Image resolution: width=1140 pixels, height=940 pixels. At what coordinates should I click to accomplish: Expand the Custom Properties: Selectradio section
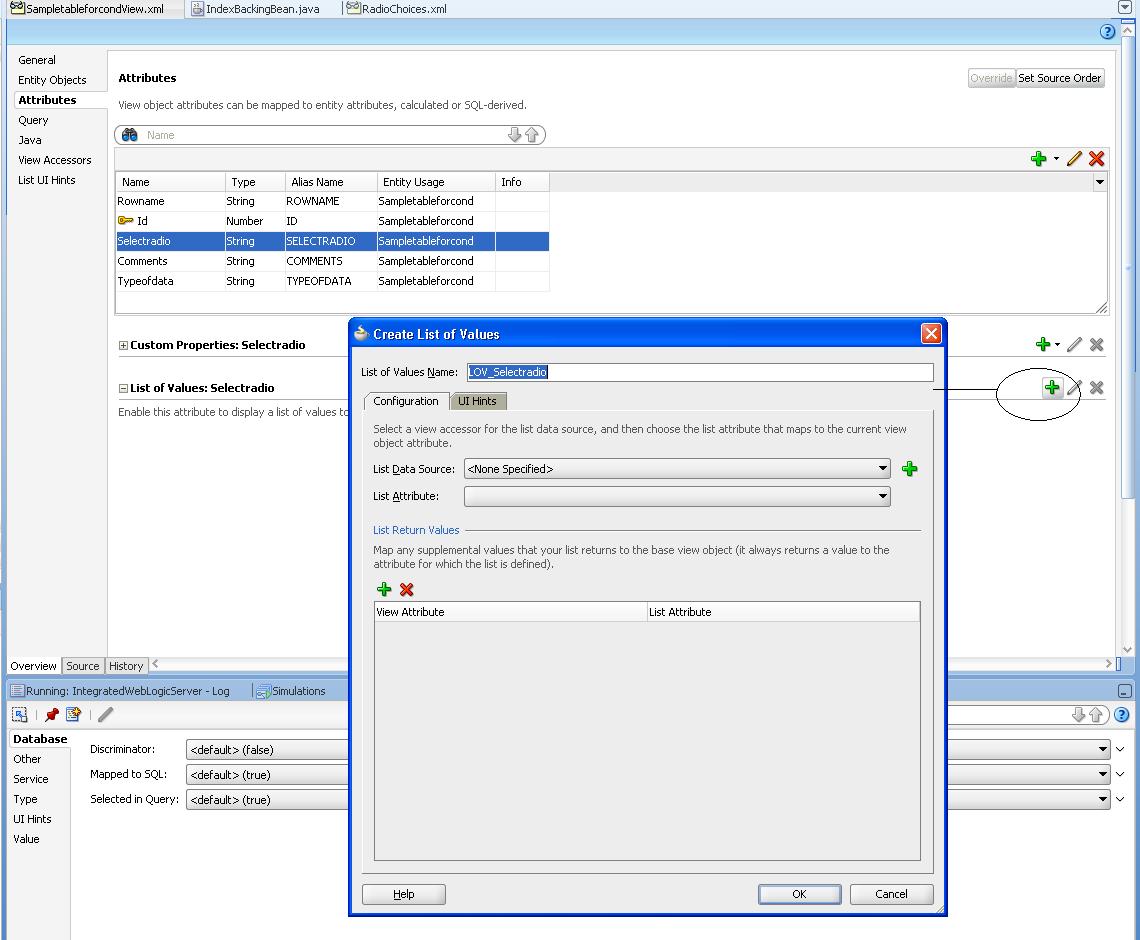(123, 345)
